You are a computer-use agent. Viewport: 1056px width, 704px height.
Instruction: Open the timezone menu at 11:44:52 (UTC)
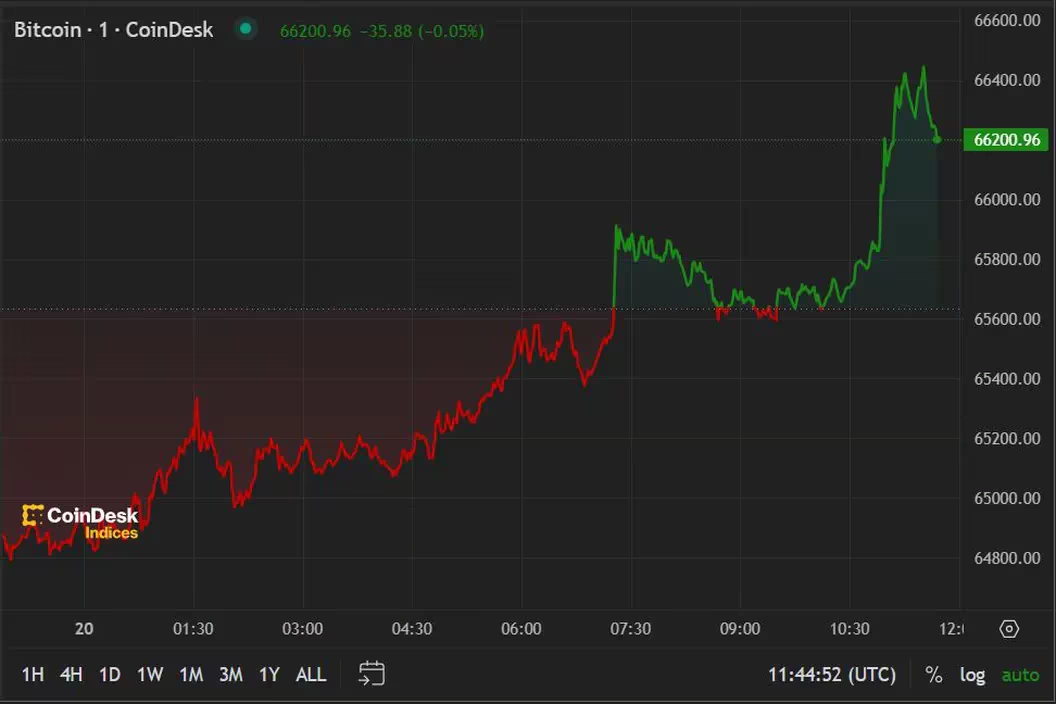pyautogui.click(x=831, y=675)
